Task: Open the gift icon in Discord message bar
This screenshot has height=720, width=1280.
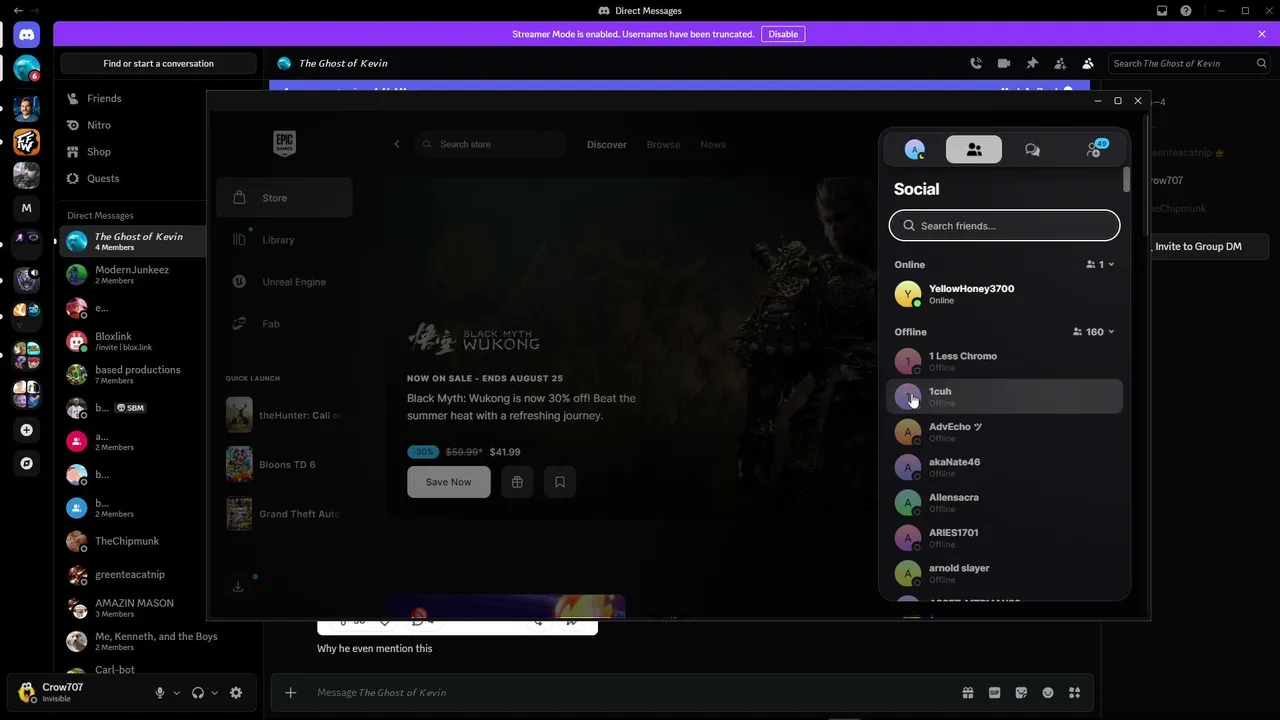Action: pos(968,693)
